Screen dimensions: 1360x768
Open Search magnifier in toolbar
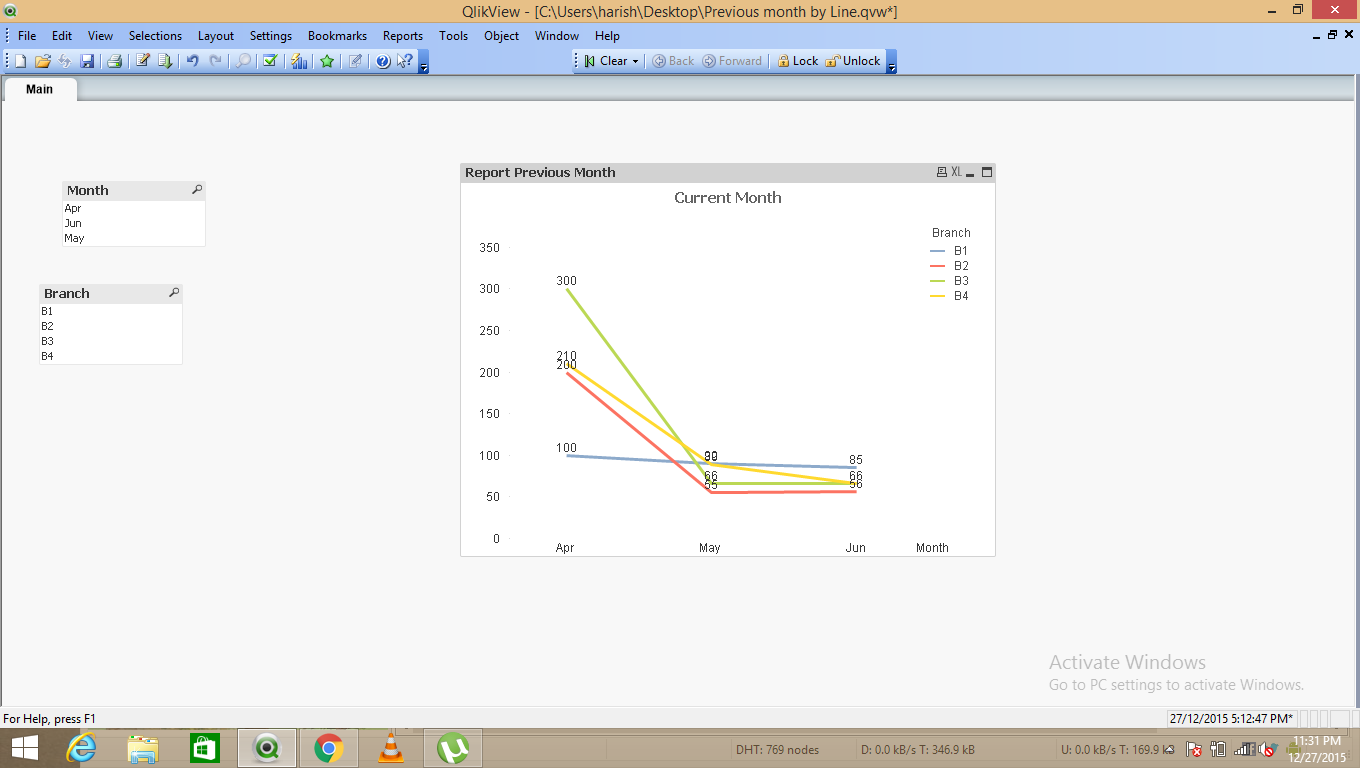click(x=243, y=61)
